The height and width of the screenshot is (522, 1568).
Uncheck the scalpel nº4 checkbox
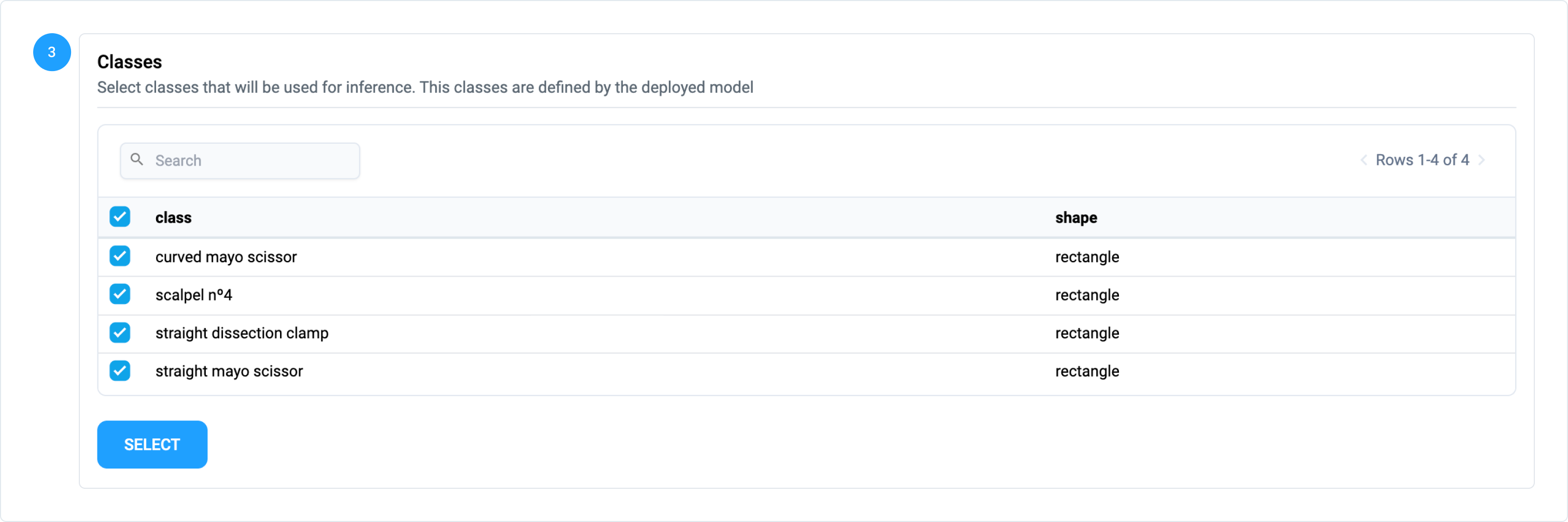pos(120,294)
